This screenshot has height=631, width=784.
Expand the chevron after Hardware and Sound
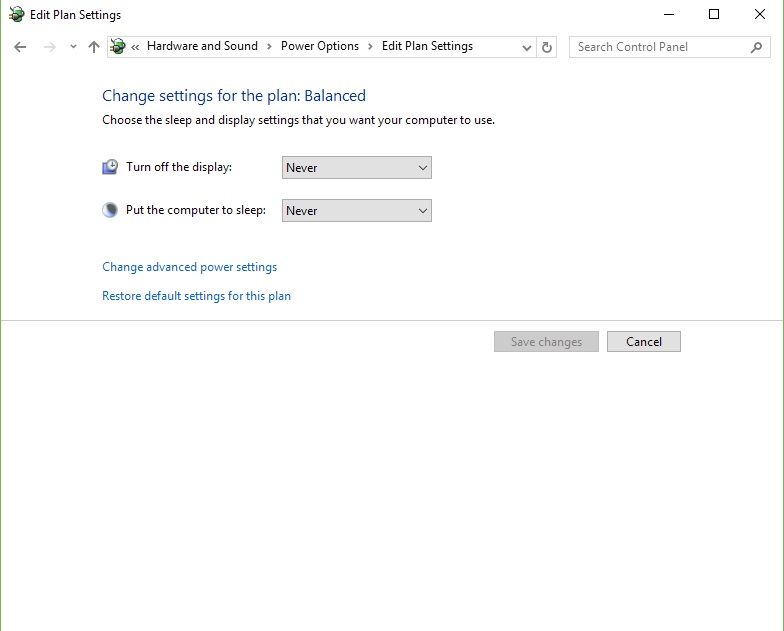coord(269,46)
